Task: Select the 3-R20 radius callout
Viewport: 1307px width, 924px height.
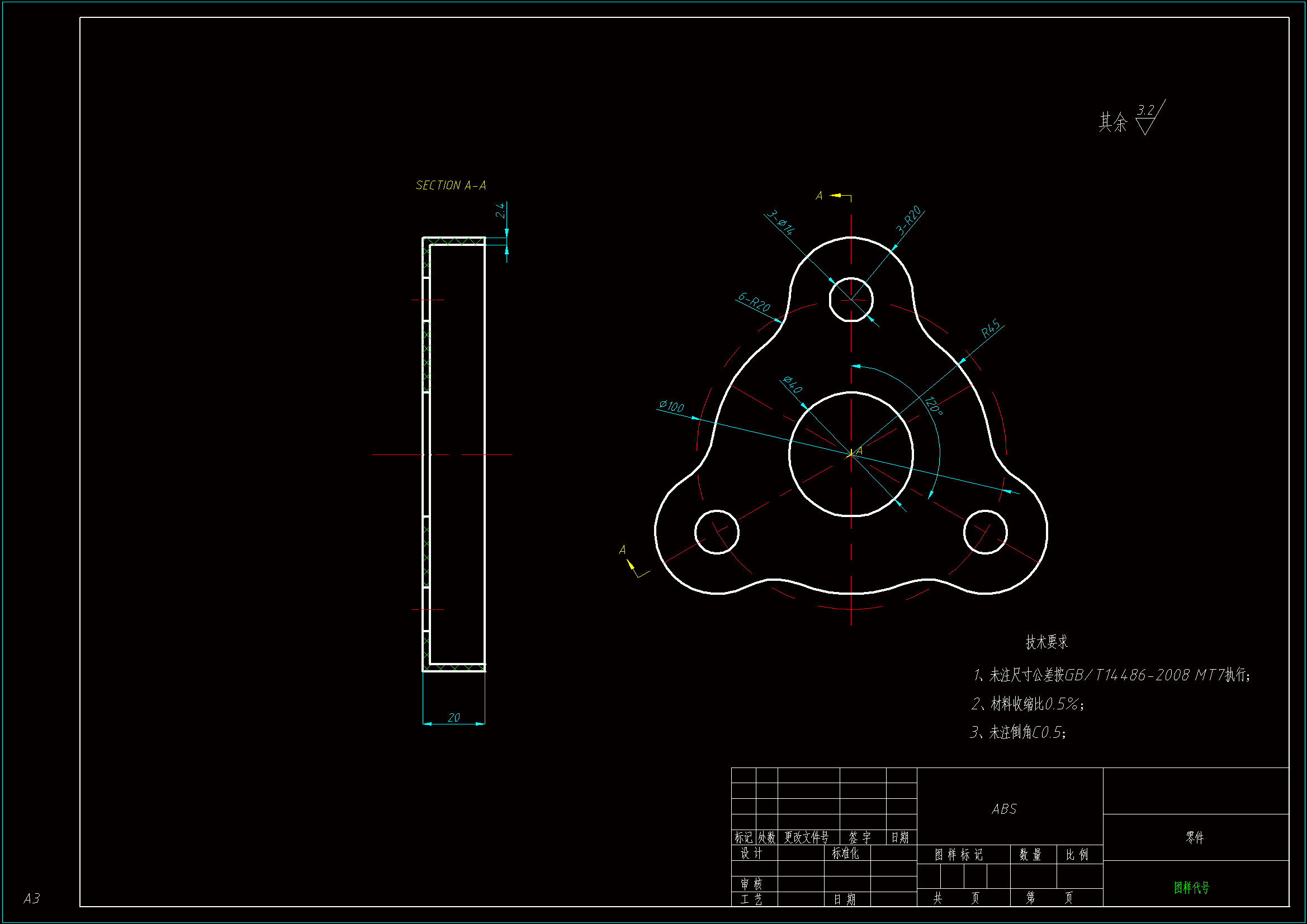Action: tap(908, 220)
